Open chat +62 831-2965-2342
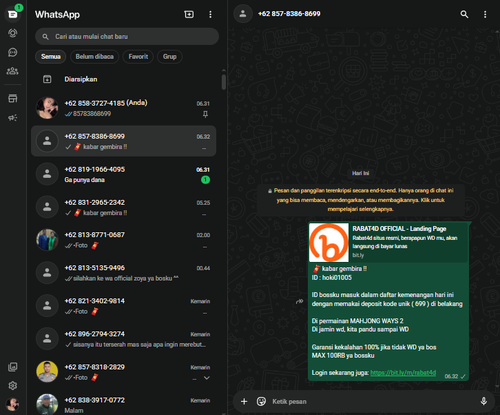This screenshot has height=415, width=500. (x=124, y=207)
